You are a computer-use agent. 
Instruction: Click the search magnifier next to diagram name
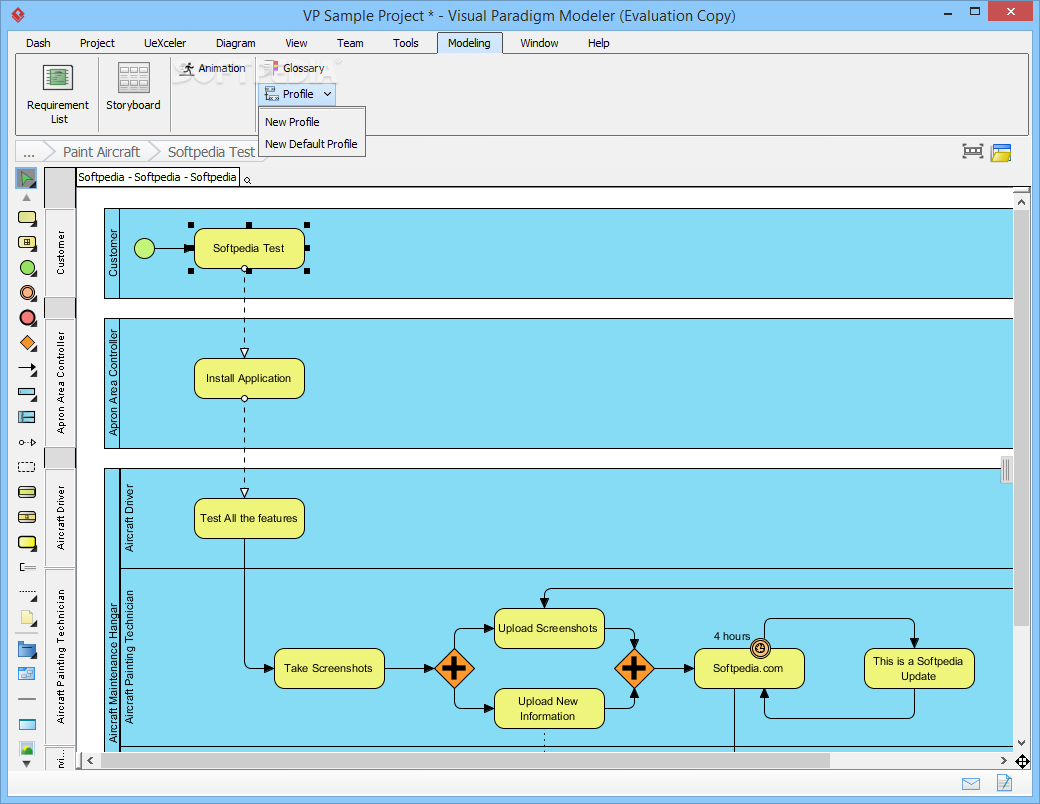pyautogui.click(x=247, y=180)
